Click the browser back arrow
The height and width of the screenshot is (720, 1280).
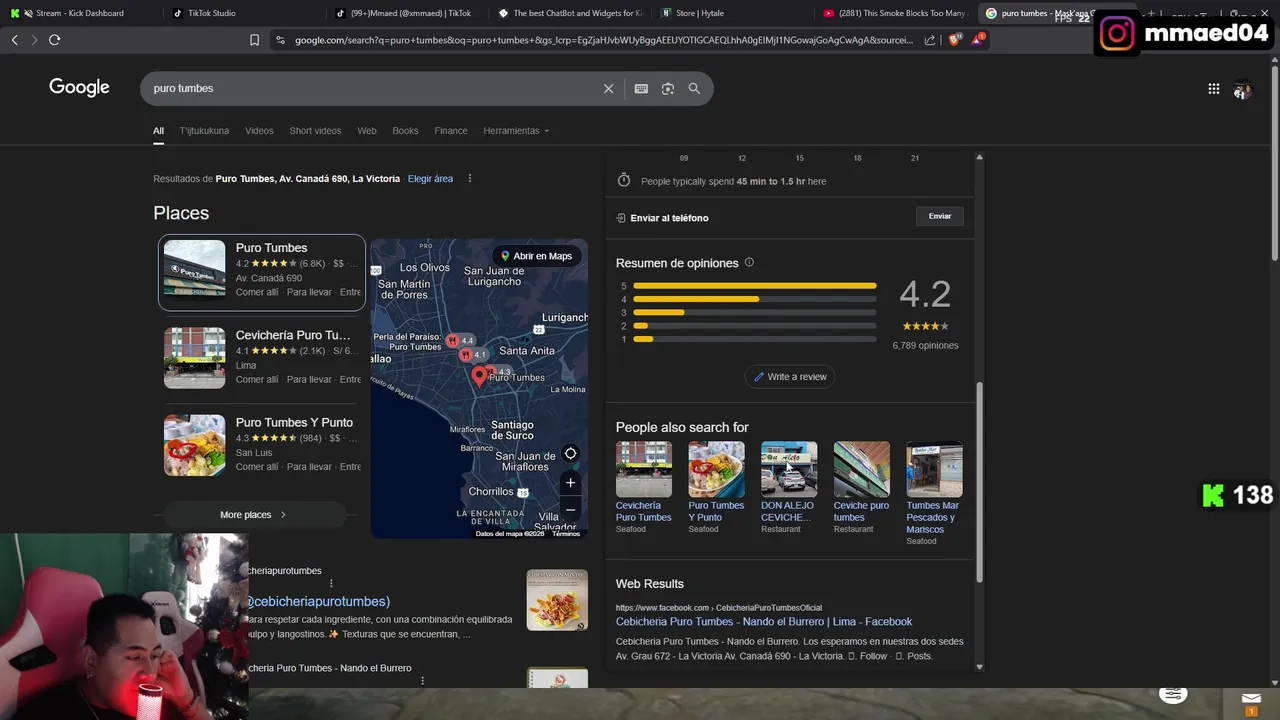click(x=14, y=40)
